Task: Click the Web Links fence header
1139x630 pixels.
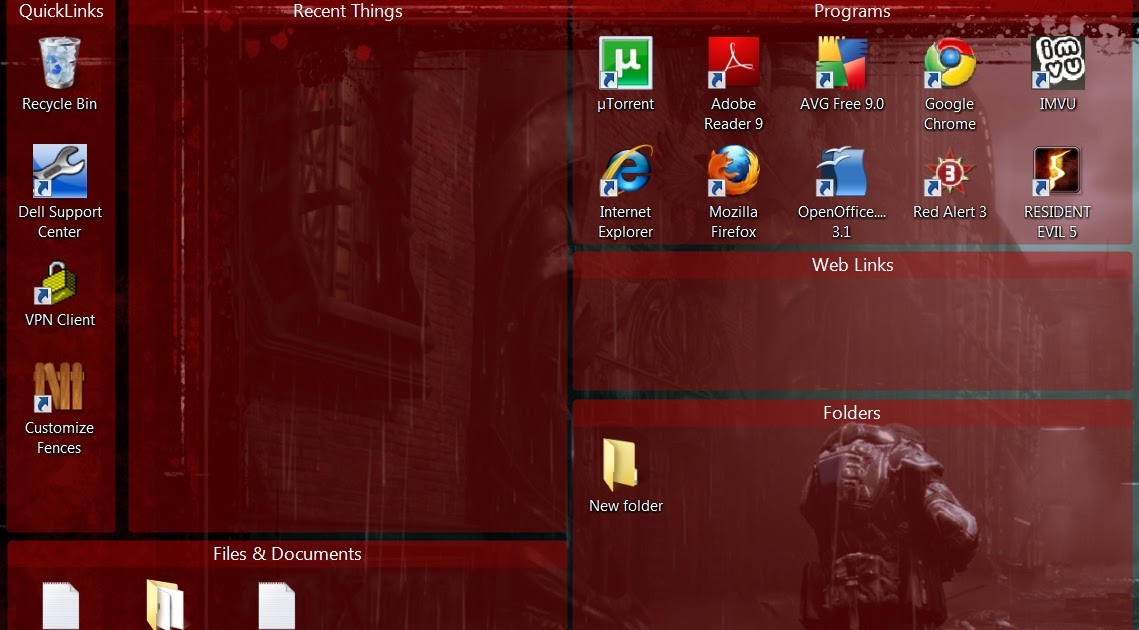Action: pos(852,264)
